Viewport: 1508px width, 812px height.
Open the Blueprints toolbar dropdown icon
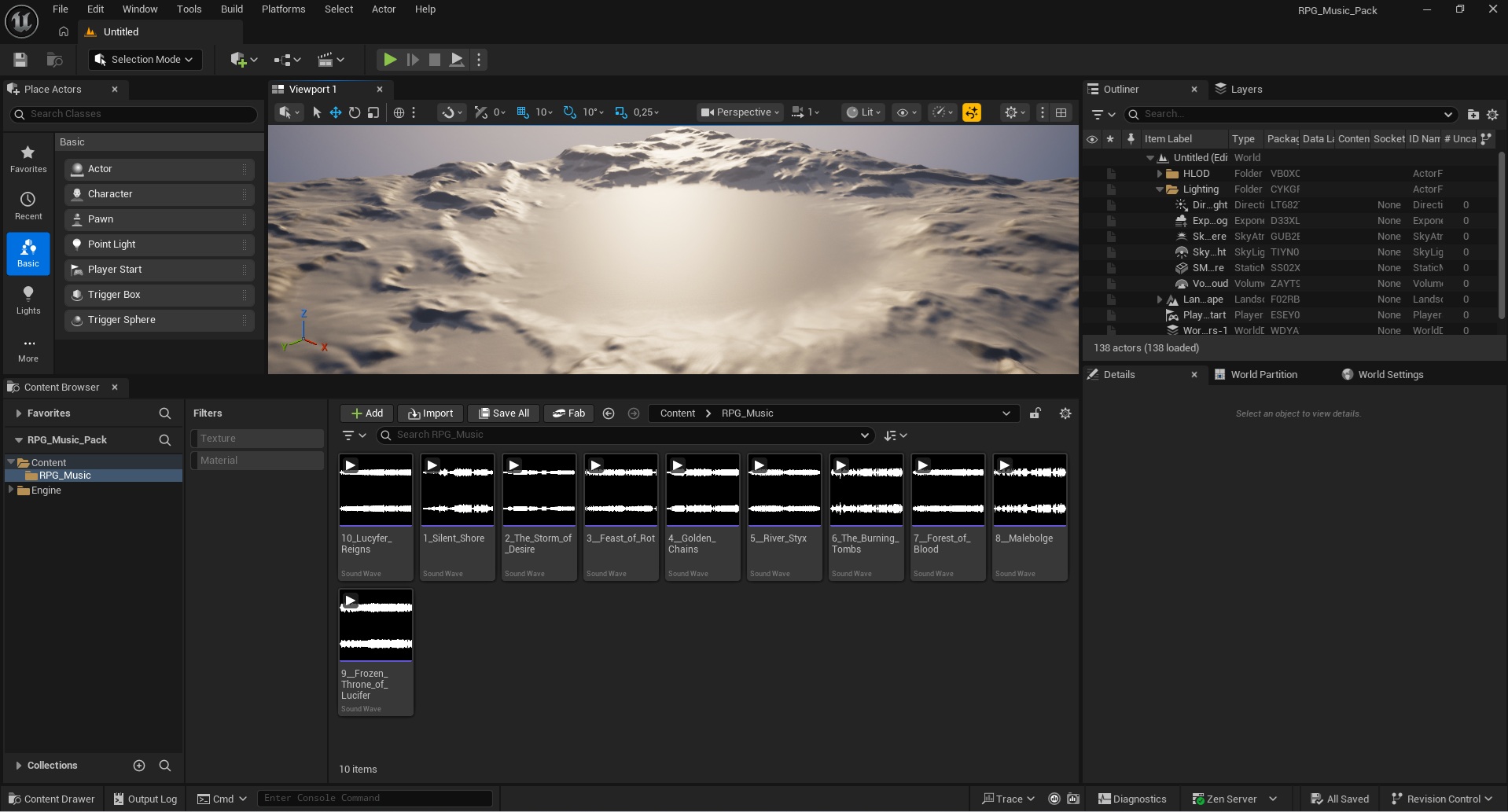point(287,60)
